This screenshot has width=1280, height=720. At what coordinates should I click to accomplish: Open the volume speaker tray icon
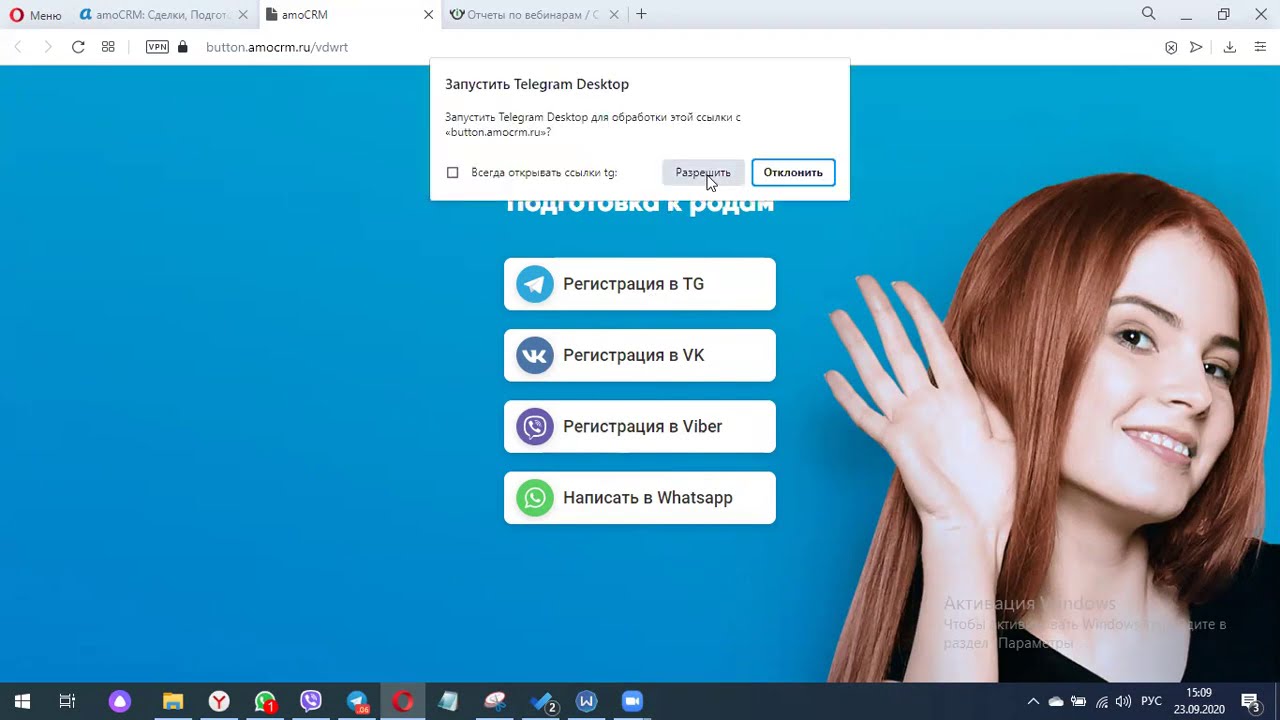point(1124,701)
